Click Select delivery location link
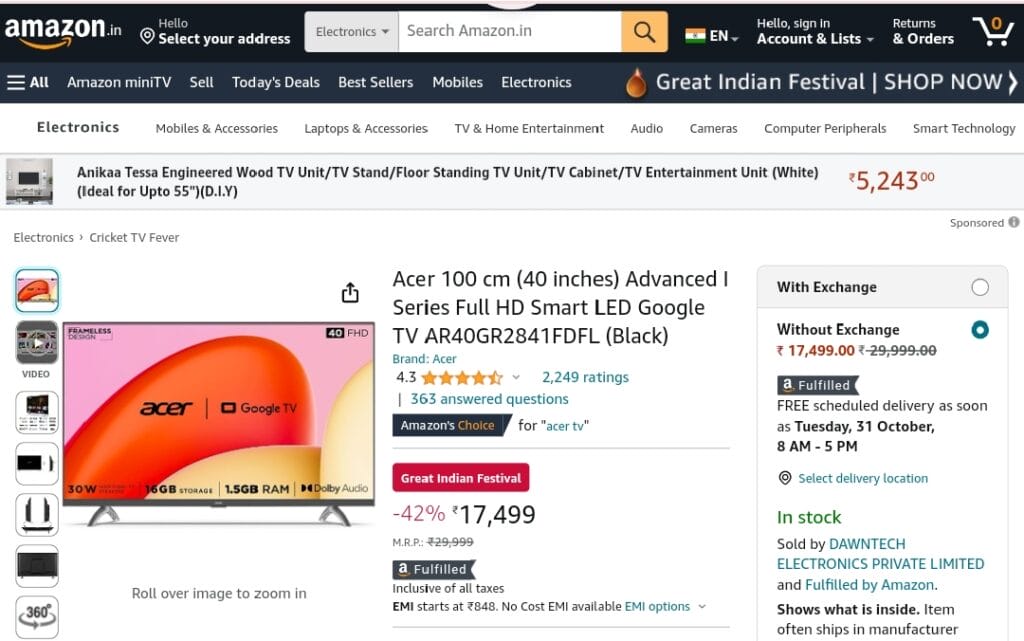The height and width of the screenshot is (641, 1024). [x=862, y=478]
